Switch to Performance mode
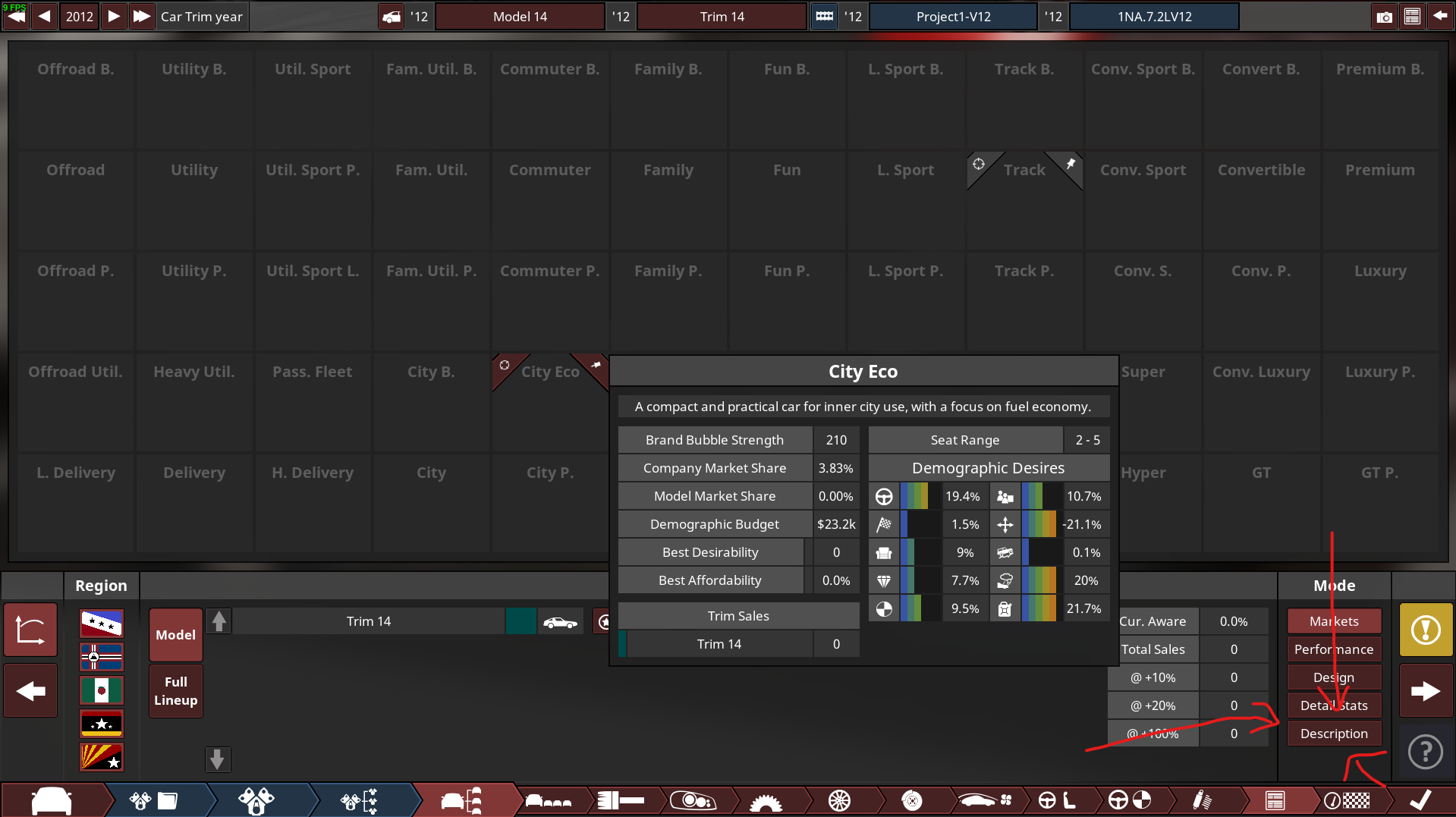1456x817 pixels. [x=1334, y=649]
